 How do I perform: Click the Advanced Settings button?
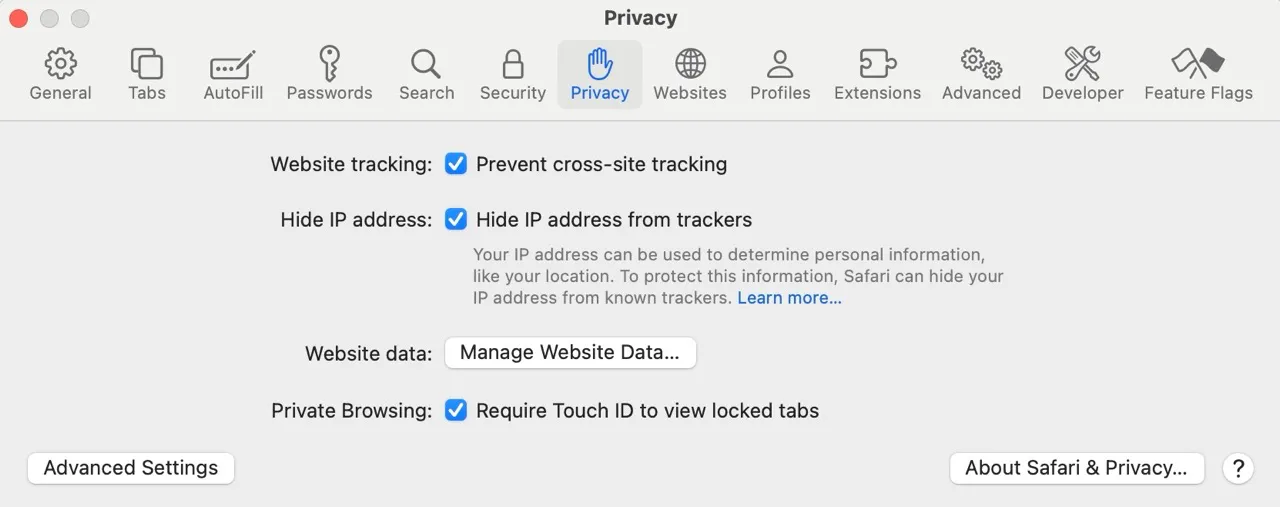(x=131, y=468)
